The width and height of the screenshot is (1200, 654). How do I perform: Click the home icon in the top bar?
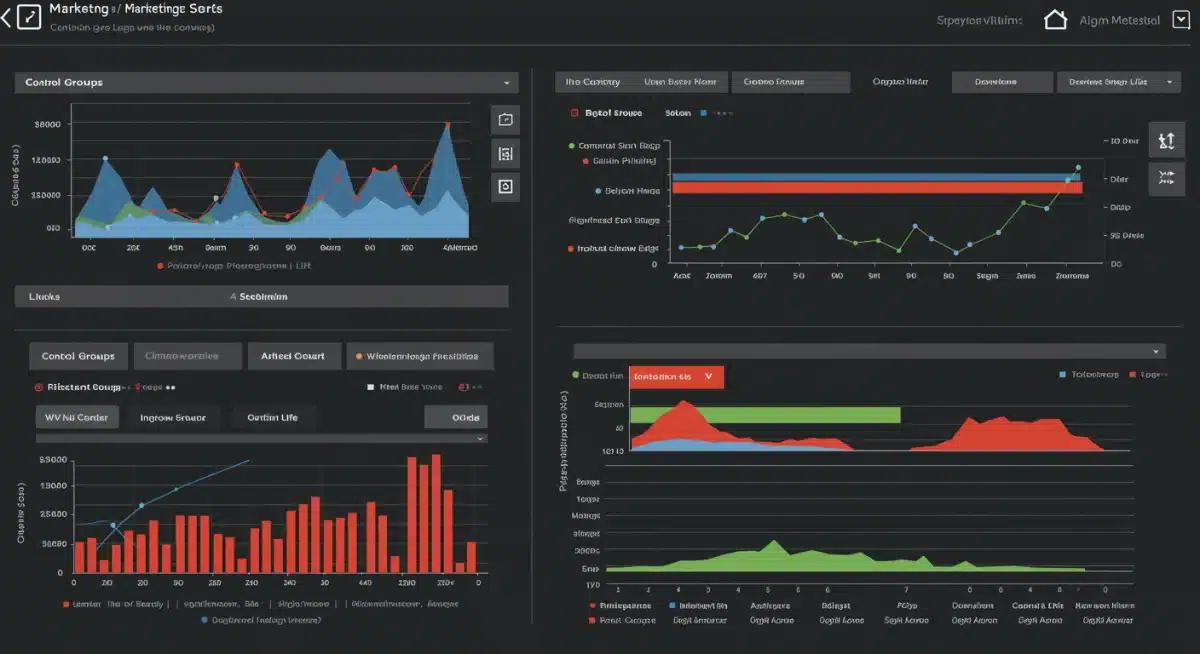1055,18
